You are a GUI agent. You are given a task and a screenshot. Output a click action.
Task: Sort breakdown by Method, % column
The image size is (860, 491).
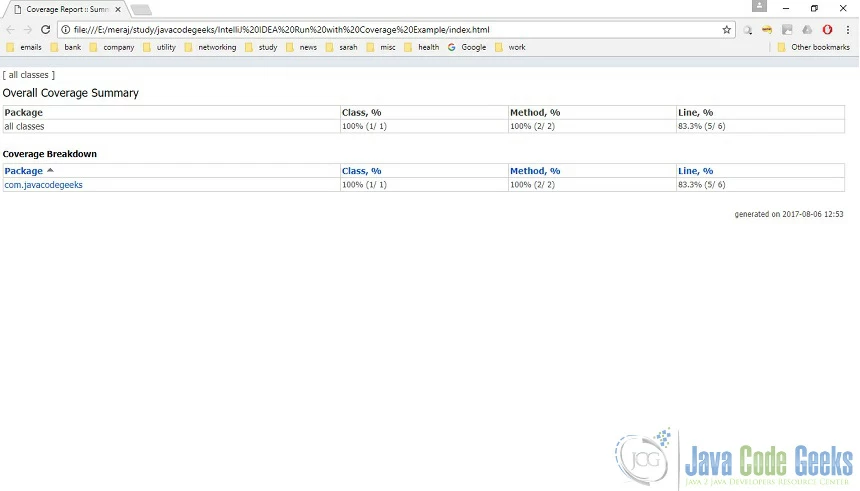tap(535, 171)
